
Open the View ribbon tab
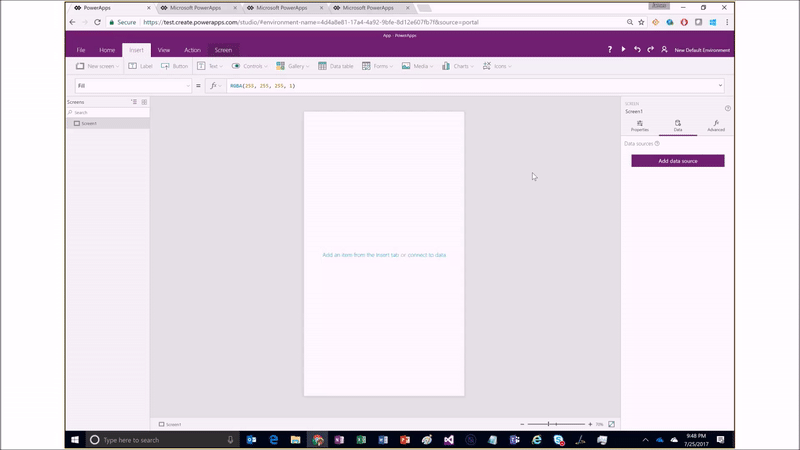point(163,49)
